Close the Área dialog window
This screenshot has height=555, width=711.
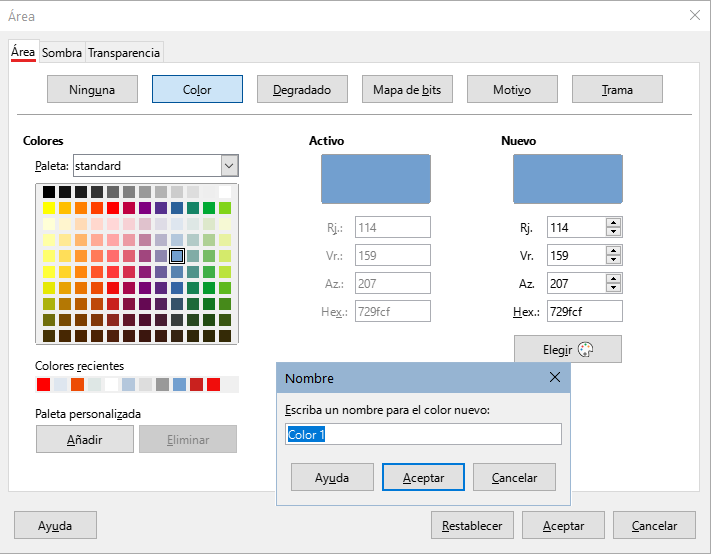click(694, 15)
